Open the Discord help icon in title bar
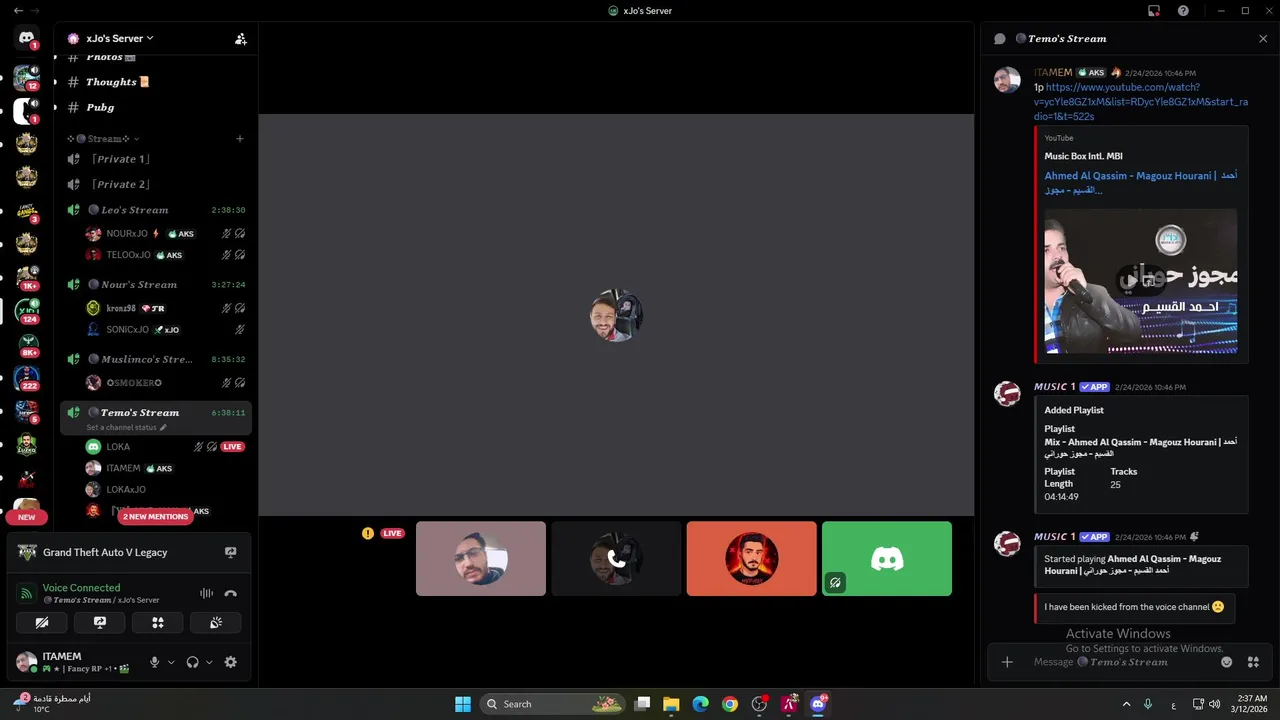This screenshot has width=1280, height=720. tap(1183, 10)
